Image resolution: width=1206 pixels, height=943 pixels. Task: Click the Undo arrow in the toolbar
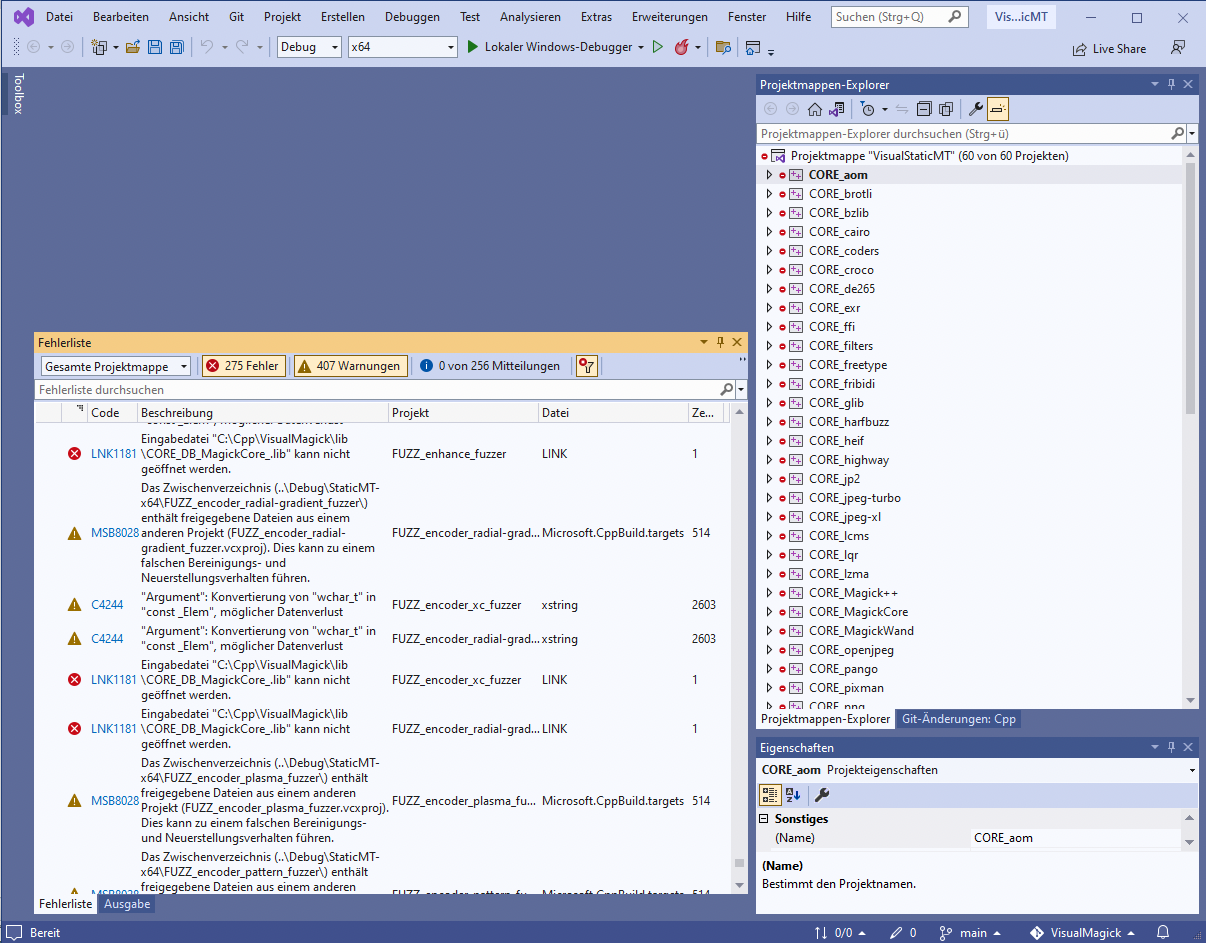[x=206, y=47]
